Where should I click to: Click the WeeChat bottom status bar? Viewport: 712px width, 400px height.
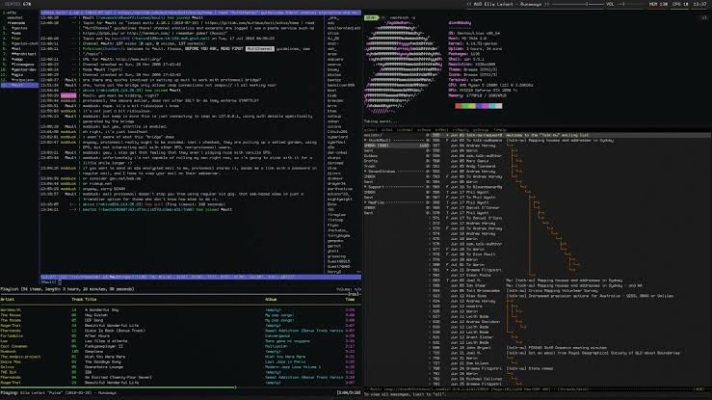click(200, 277)
